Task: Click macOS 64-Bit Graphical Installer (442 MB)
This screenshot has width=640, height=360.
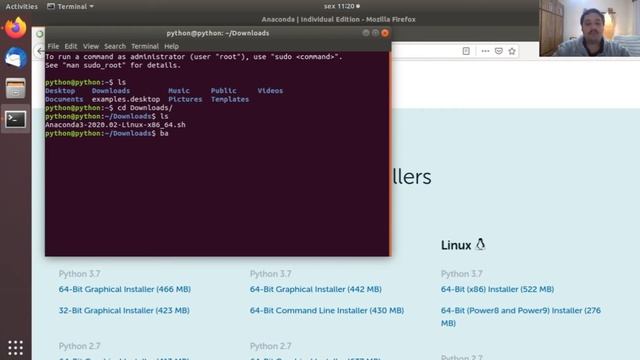Action: click(x=316, y=289)
